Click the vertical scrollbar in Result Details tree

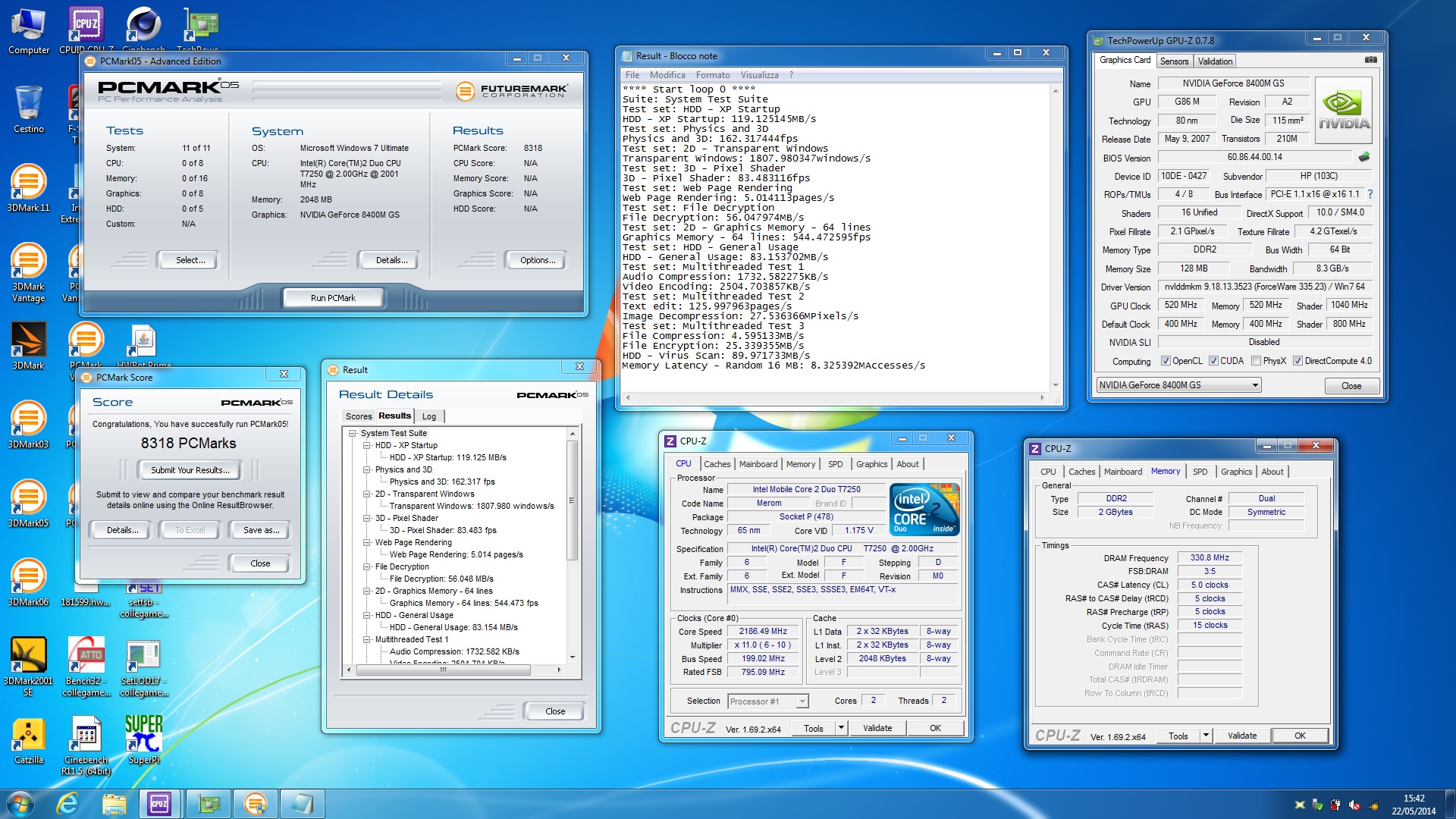[572, 546]
